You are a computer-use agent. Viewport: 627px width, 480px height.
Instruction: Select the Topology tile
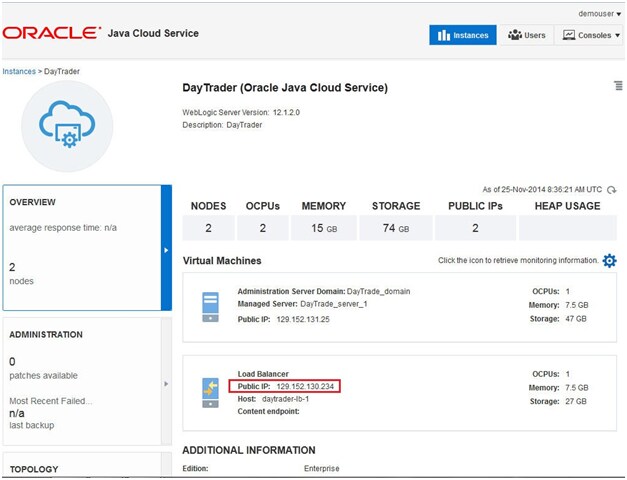coord(80,468)
